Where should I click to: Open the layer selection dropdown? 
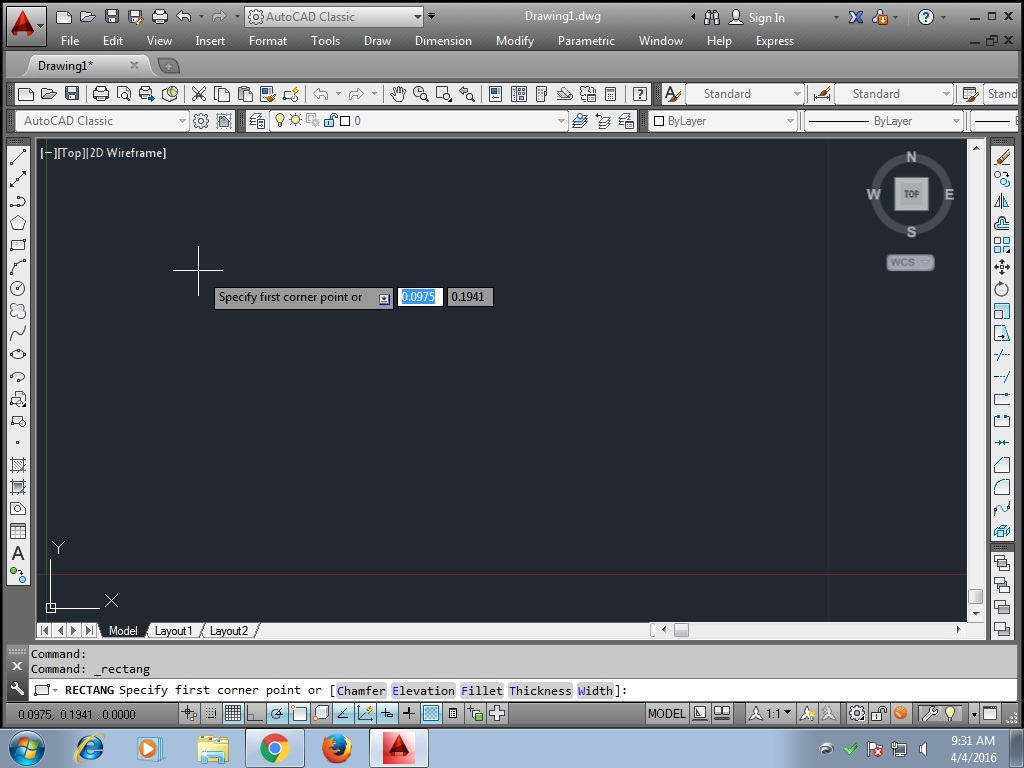tap(560, 119)
